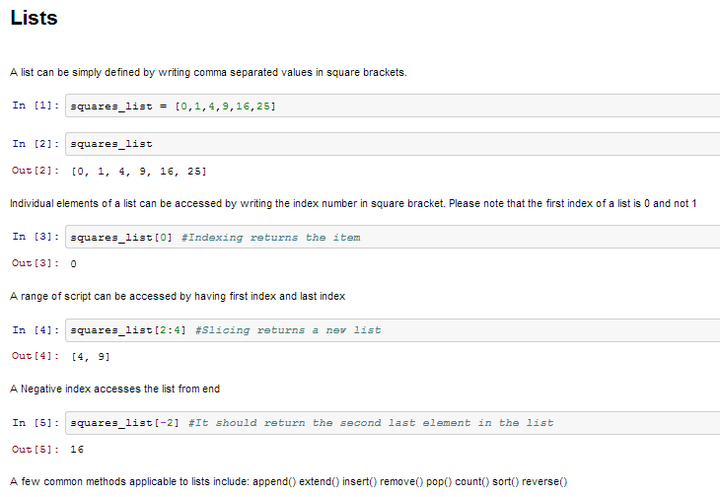Click the Out[3] output value 0
Viewport: 720px width, 497px height.
coord(73,264)
